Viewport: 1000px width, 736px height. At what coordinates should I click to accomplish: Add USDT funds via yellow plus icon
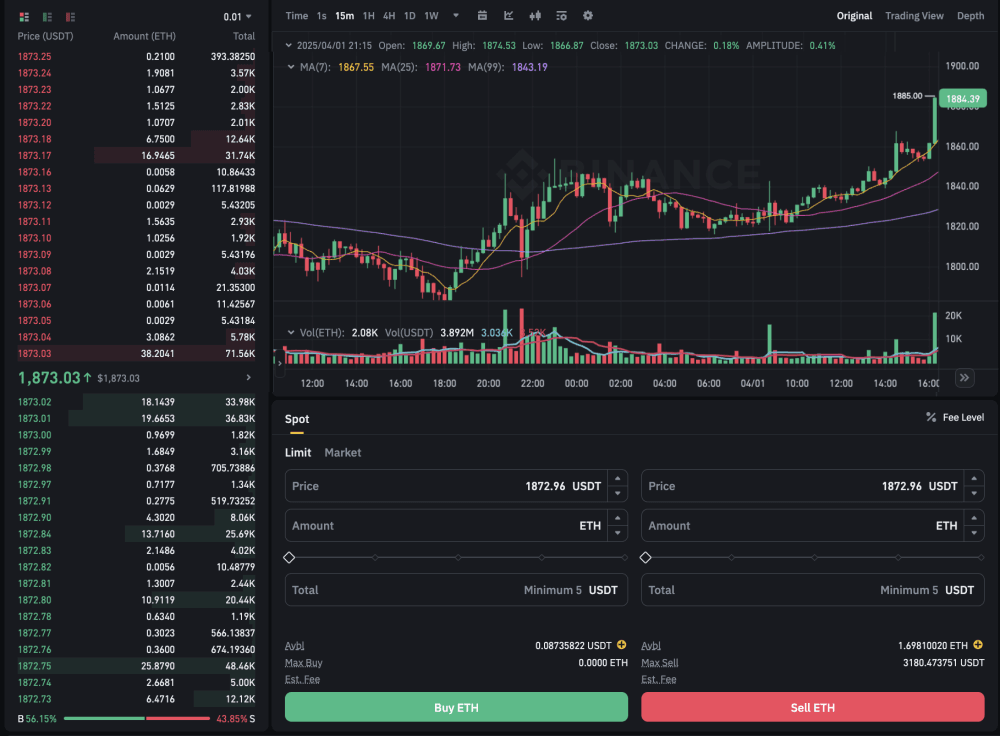pyautogui.click(x=621, y=646)
